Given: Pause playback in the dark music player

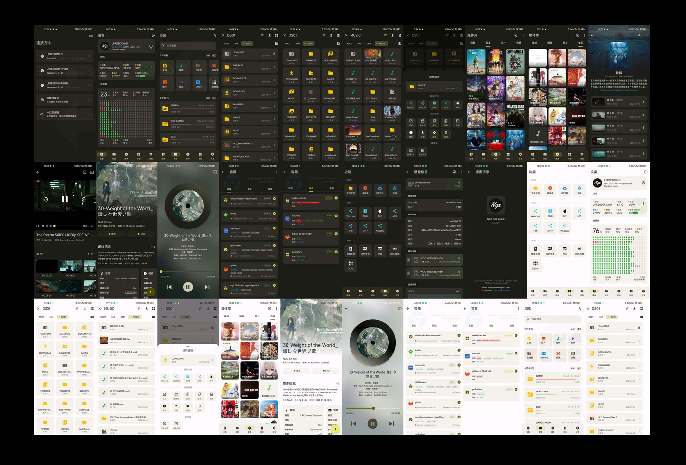Looking at the screenshot, I should click(x=188, y=287).
